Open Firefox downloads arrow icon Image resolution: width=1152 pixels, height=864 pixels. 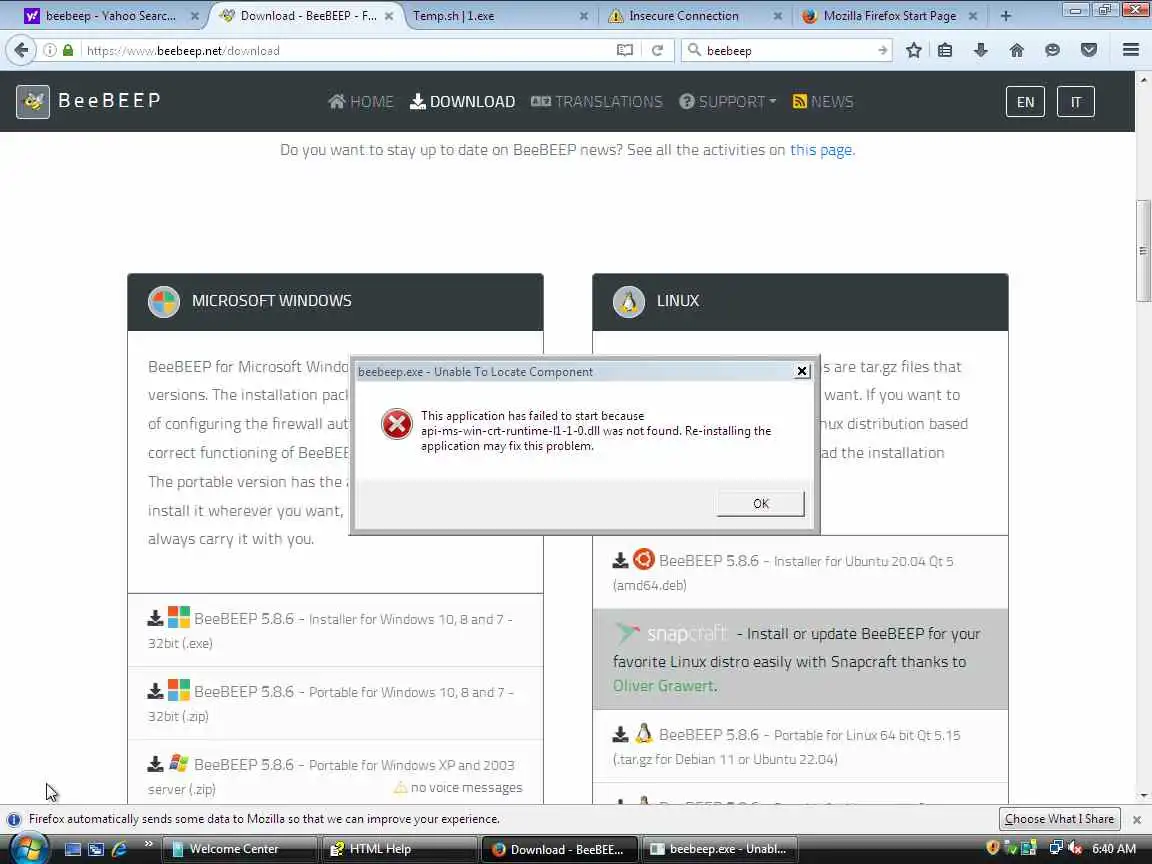pos(980,50)
